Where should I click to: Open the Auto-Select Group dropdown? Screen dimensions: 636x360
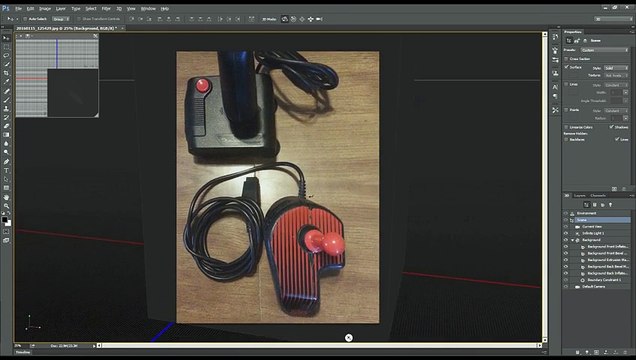pos(61,19)
